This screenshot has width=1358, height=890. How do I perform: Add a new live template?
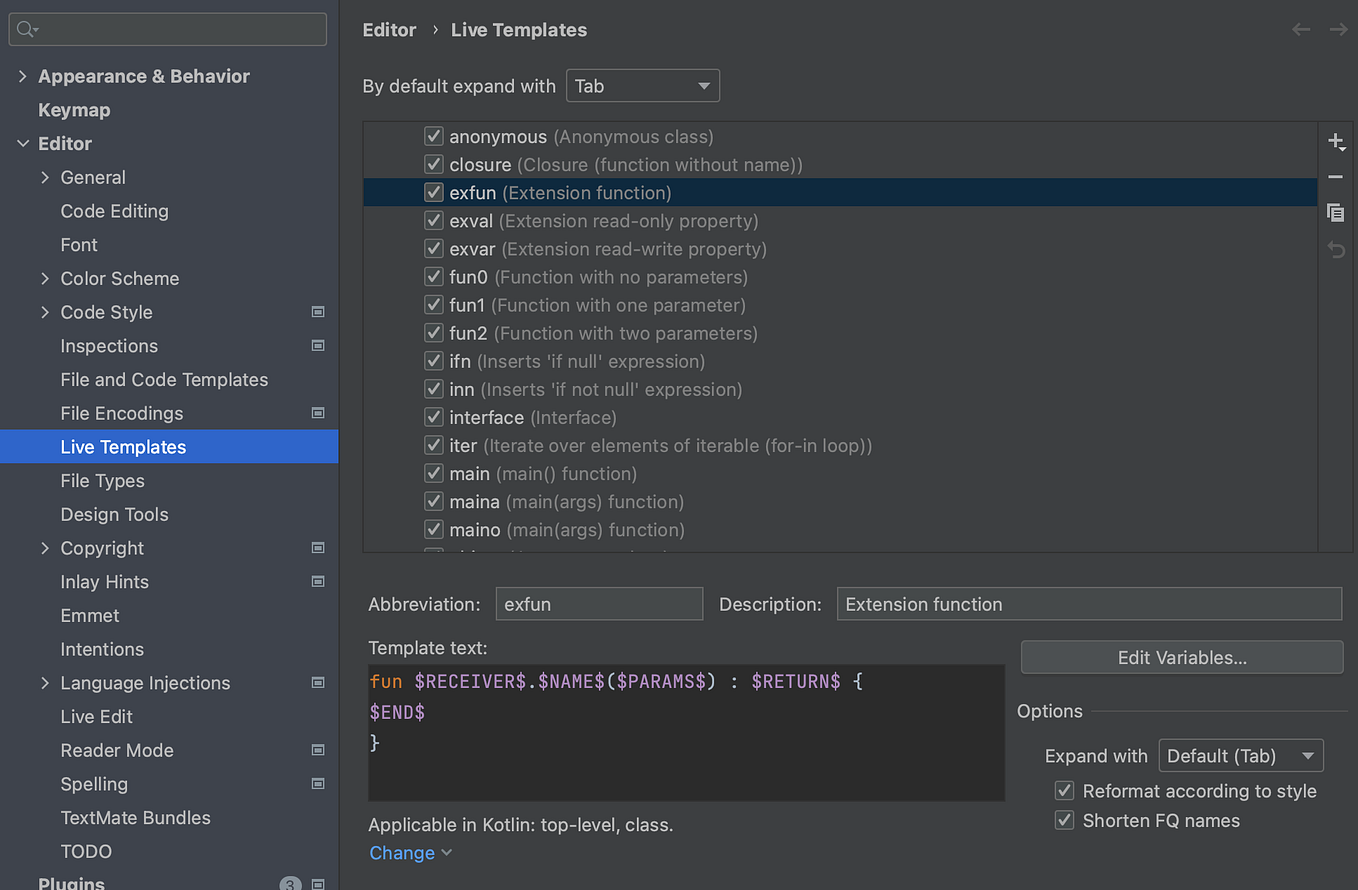(x=1336, y=141)
